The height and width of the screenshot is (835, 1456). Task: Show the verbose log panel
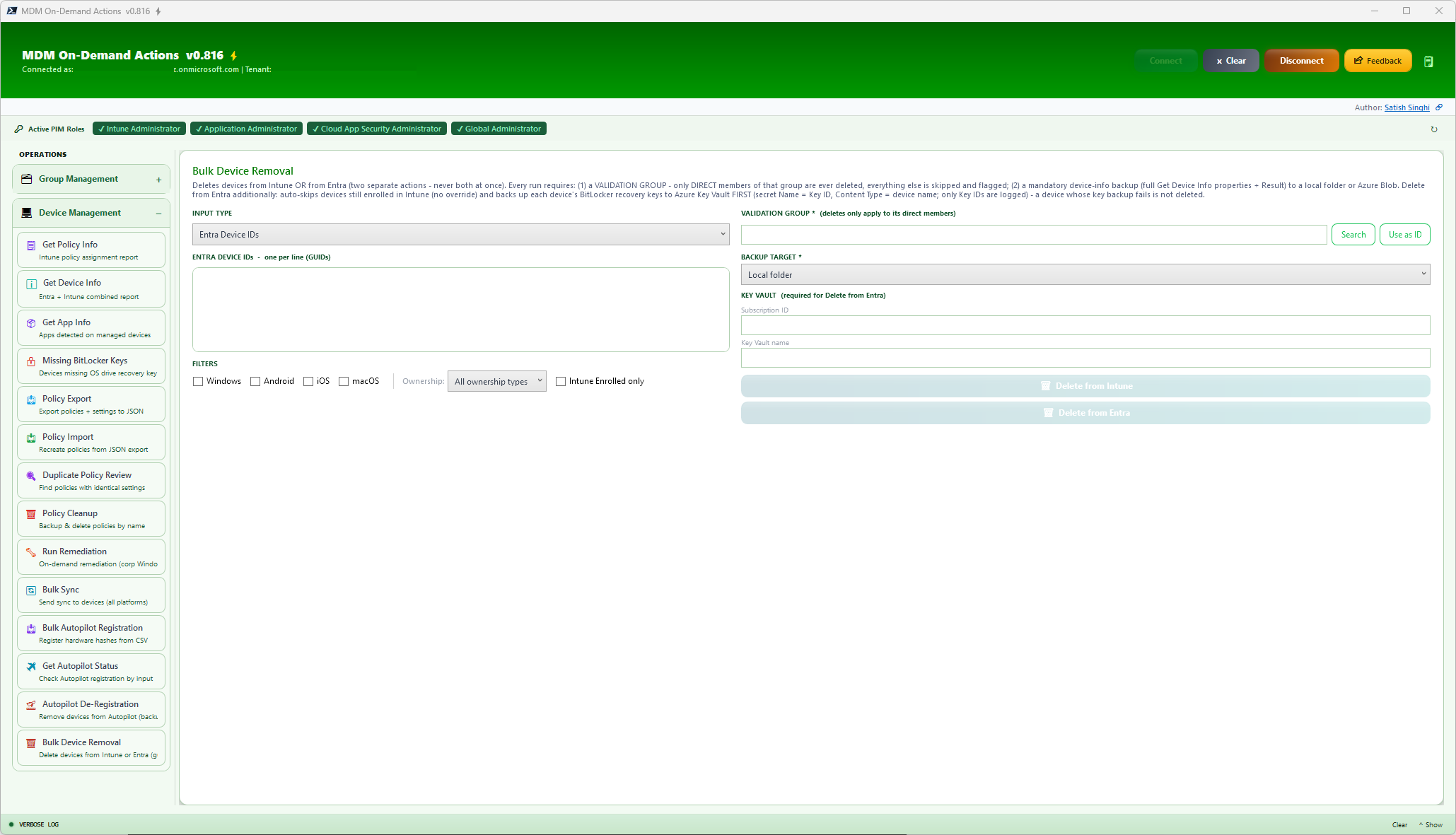pyautogui.click(x=1431, y=825)
